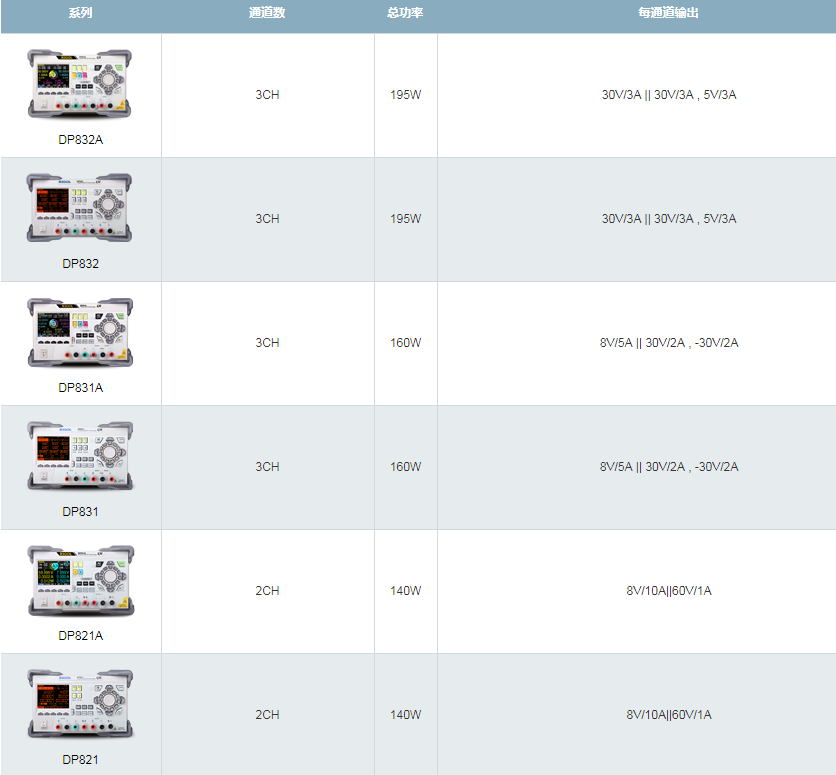Click the 通道数 column header
This screenshot has height=775, width=836.
(267, 13)
